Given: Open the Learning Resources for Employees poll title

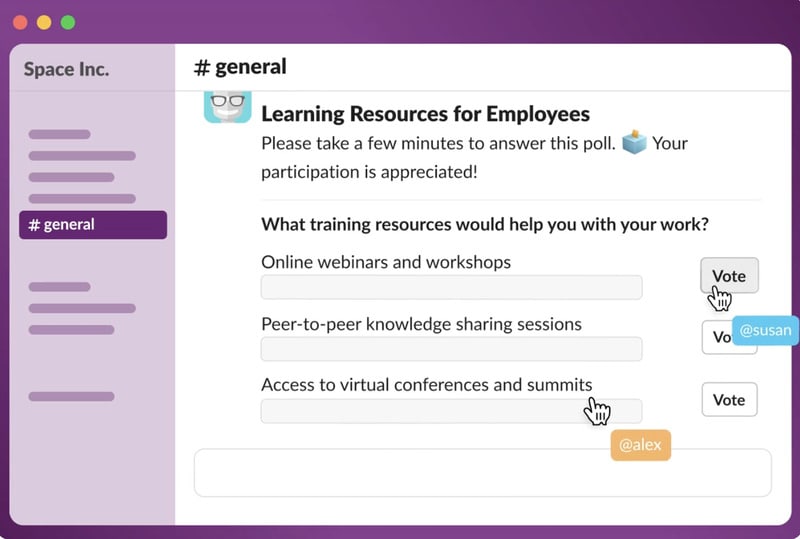Looking at the screenshot, I should (x=425, y=114).
